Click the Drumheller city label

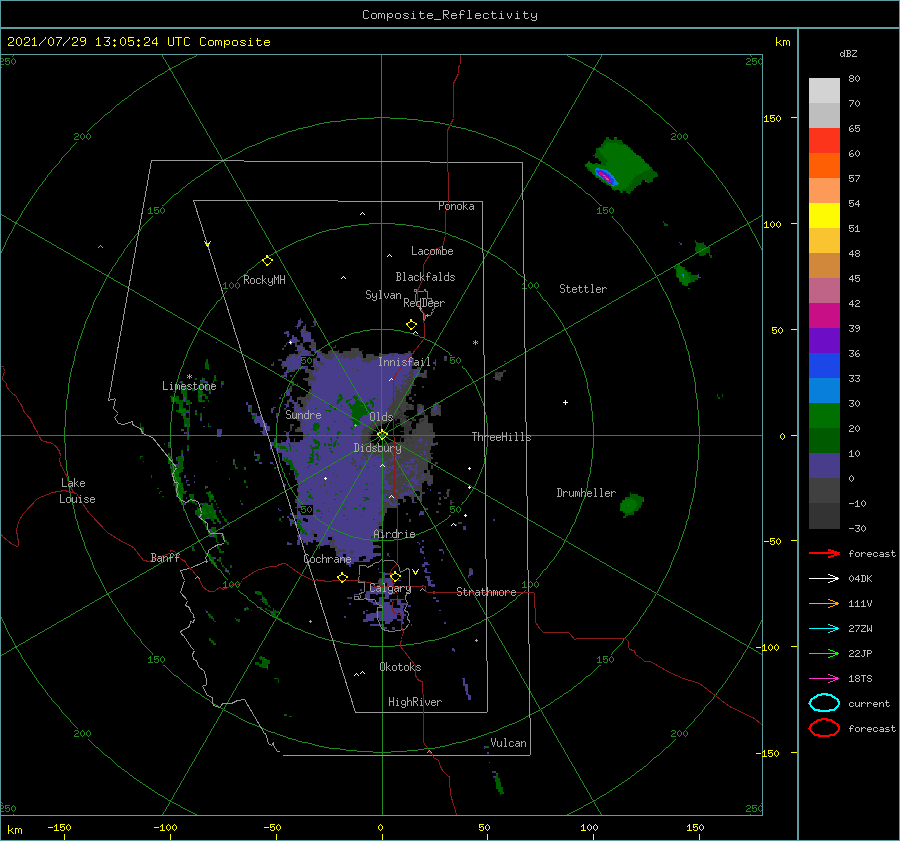click(586, 493)
